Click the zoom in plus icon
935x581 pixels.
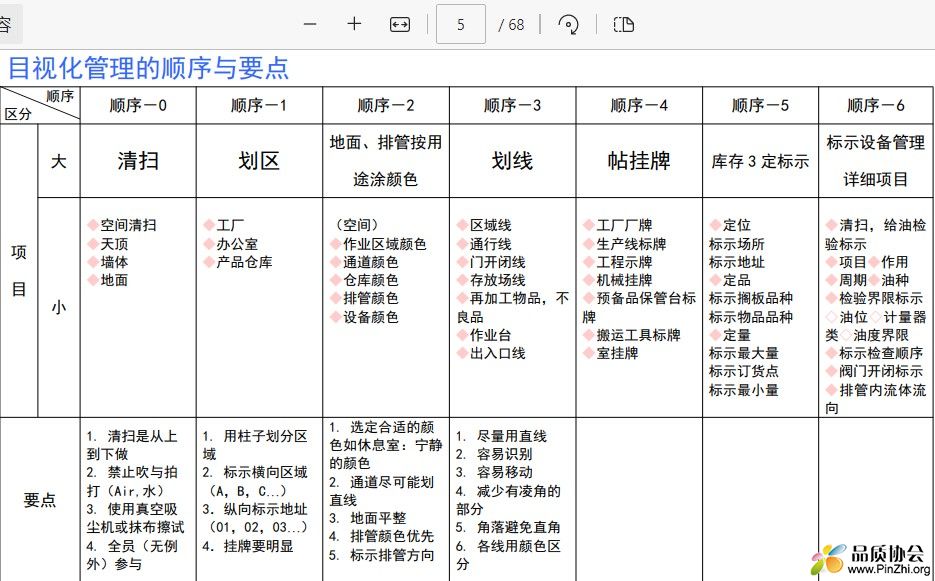pyautogui.click(x=354, y=24)
